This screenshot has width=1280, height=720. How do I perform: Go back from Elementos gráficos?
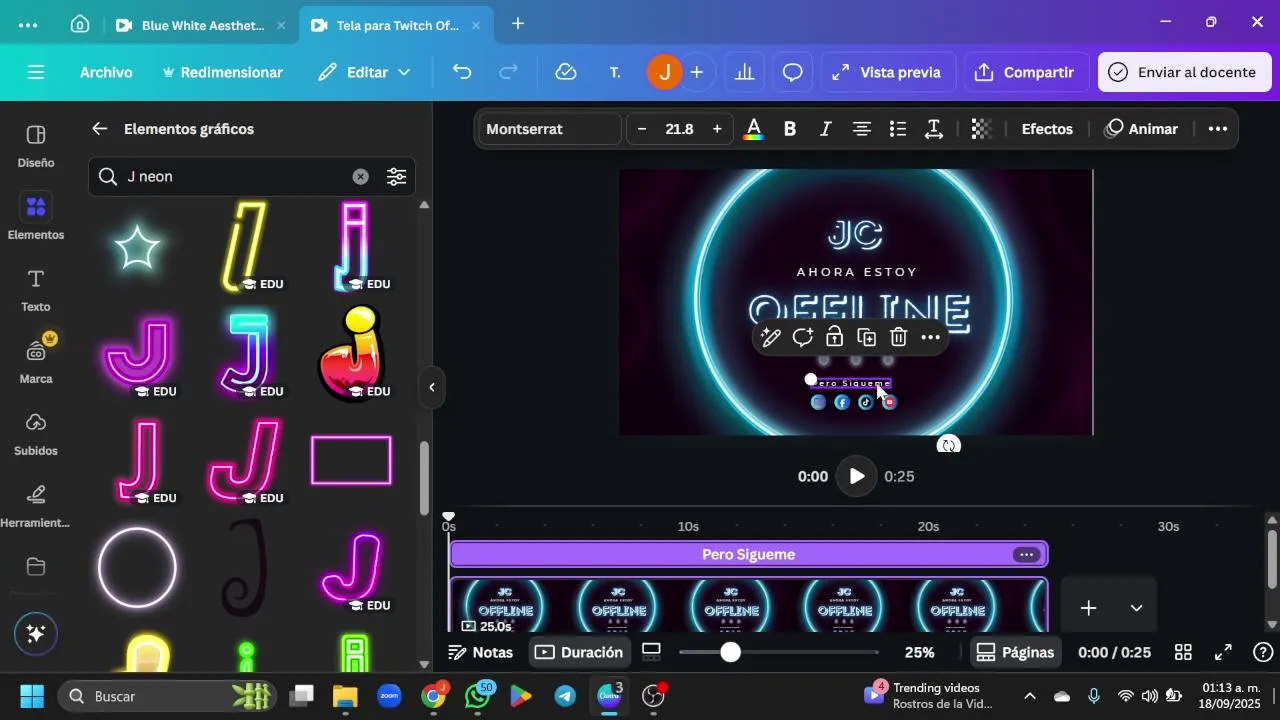point(99,129)
